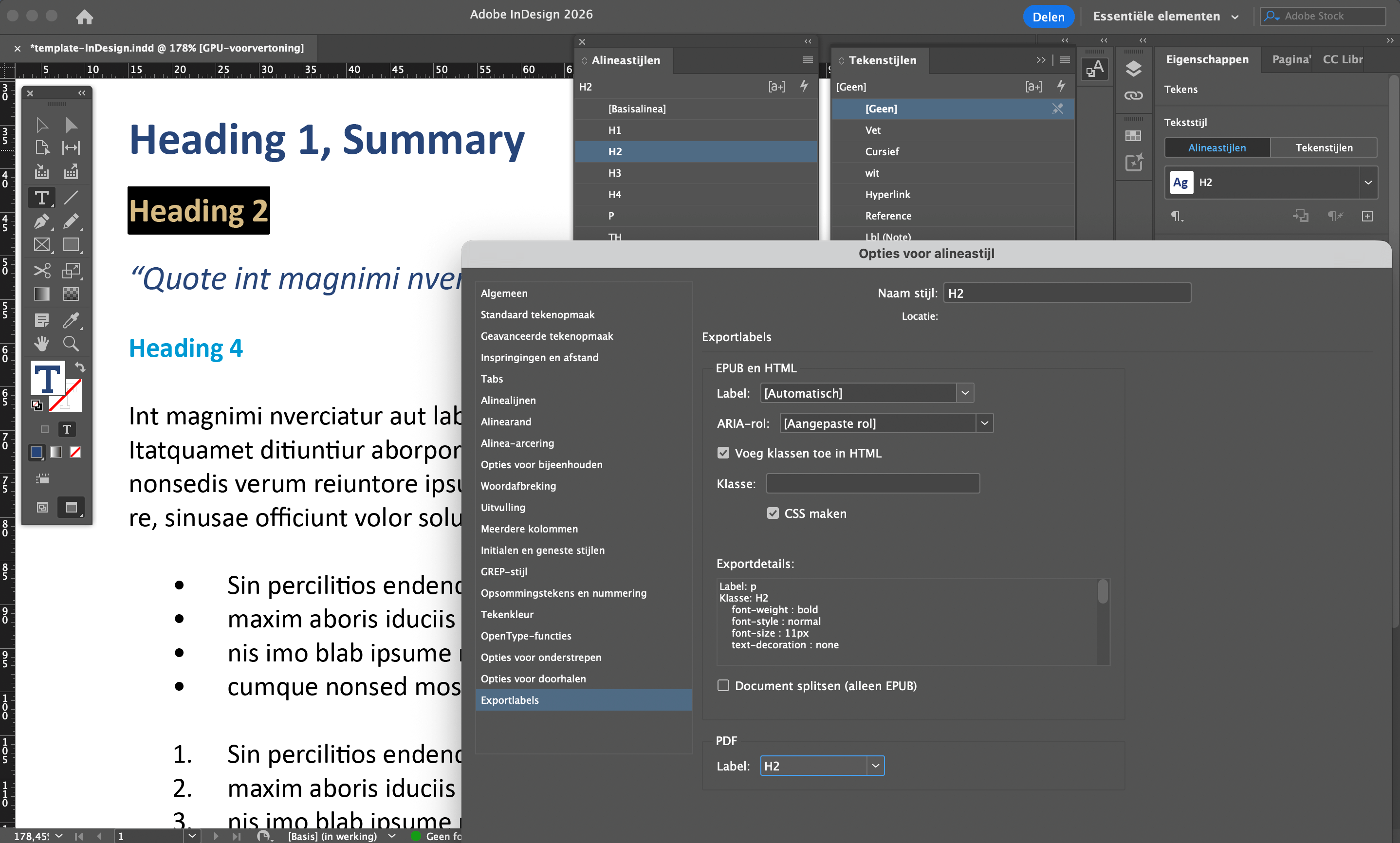Open the Layers panel icon
1400x843 pixels.
(x=1133, y=69)
